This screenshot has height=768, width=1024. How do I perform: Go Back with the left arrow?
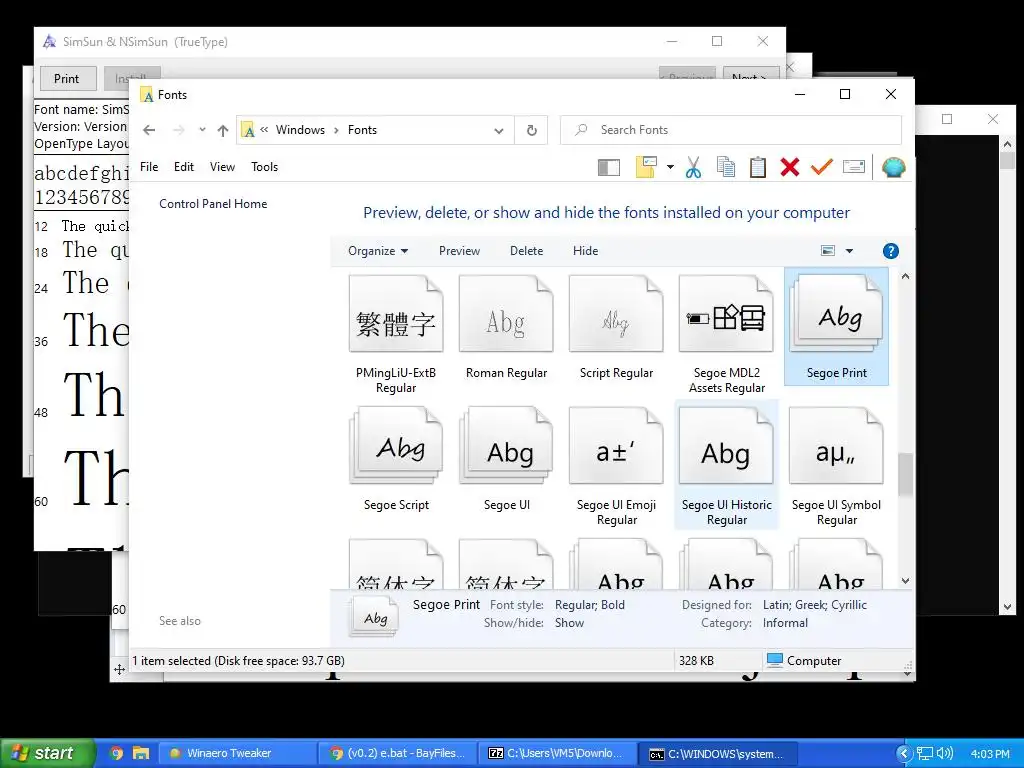149,130
